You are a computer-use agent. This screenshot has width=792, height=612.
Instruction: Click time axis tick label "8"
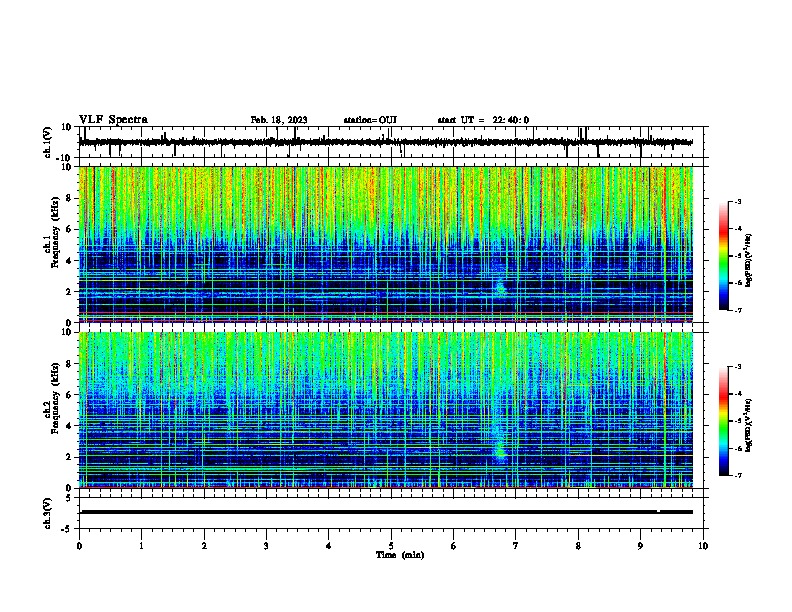click(578, 546)
